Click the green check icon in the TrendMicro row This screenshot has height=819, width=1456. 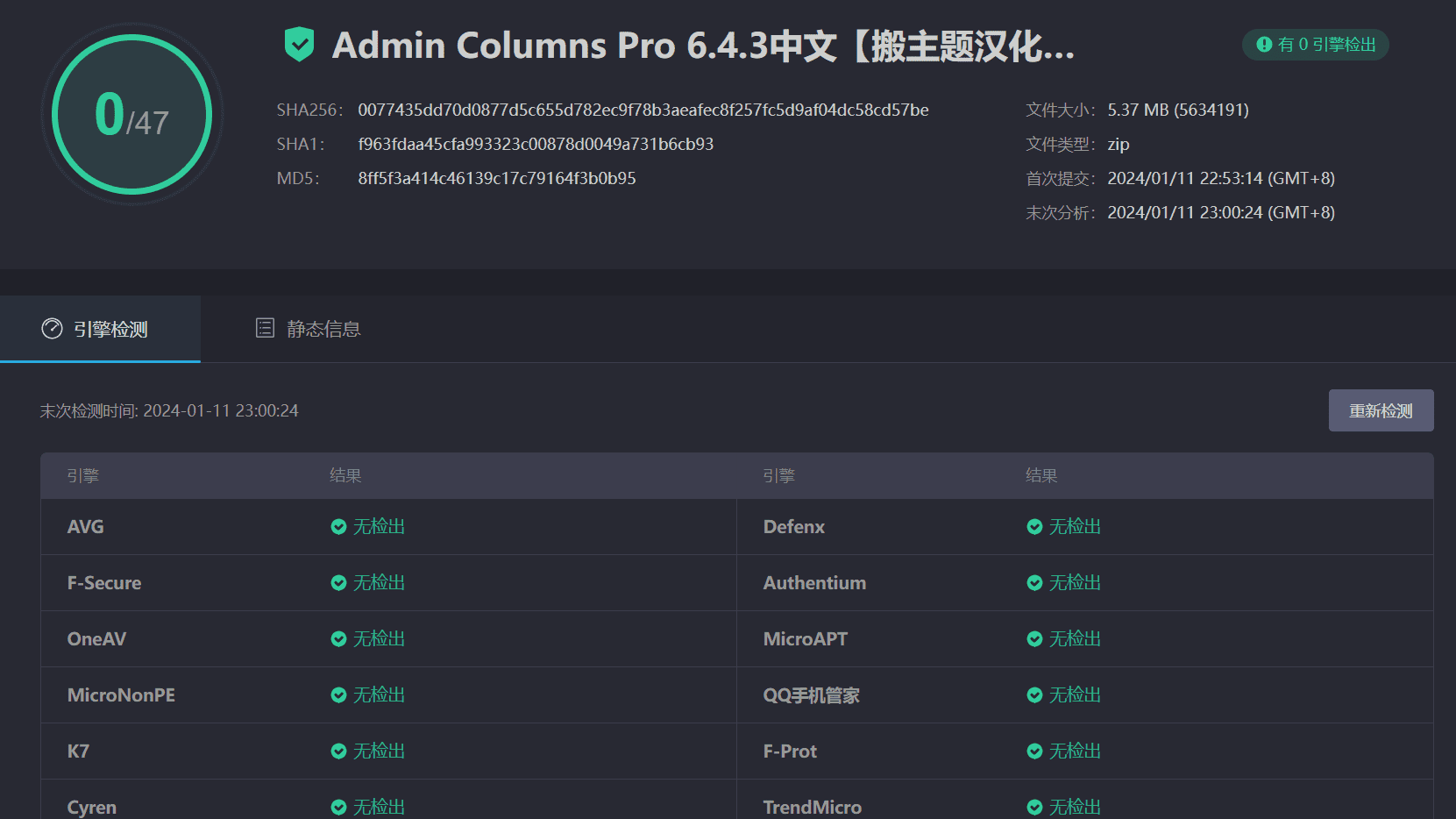point(1034,808)
